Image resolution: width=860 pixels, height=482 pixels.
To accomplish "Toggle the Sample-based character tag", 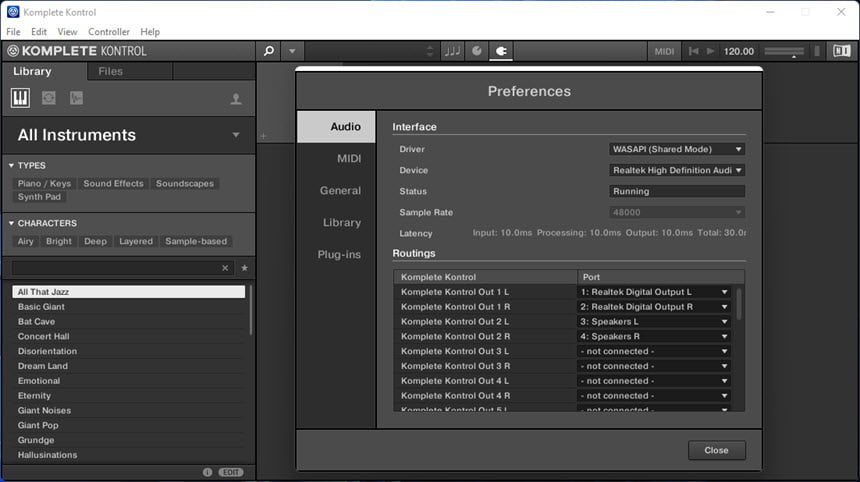I will 196,241.
